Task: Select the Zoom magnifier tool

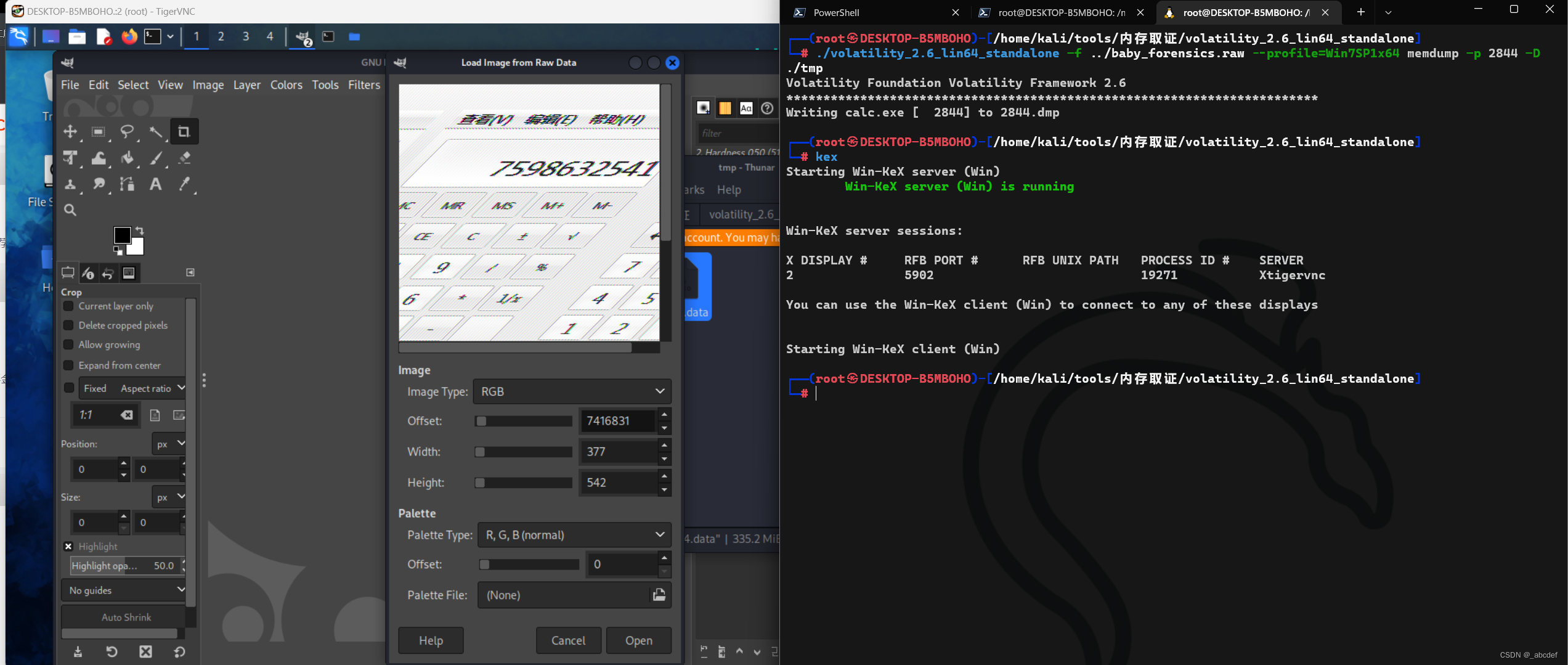Action: 70,210
